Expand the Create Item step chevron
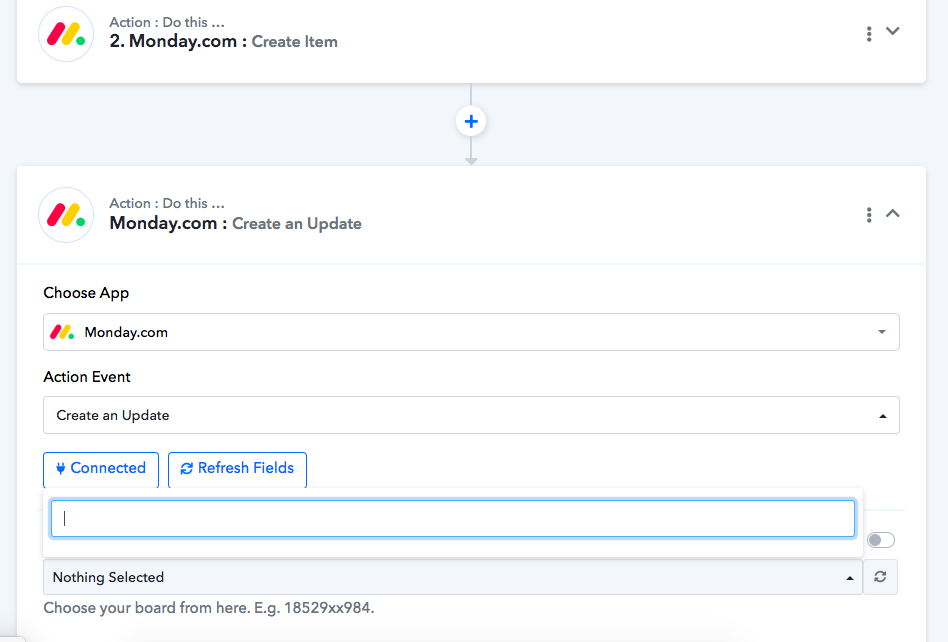The width and height of the screenshot is (948, 642). click(x=892, y=31)
